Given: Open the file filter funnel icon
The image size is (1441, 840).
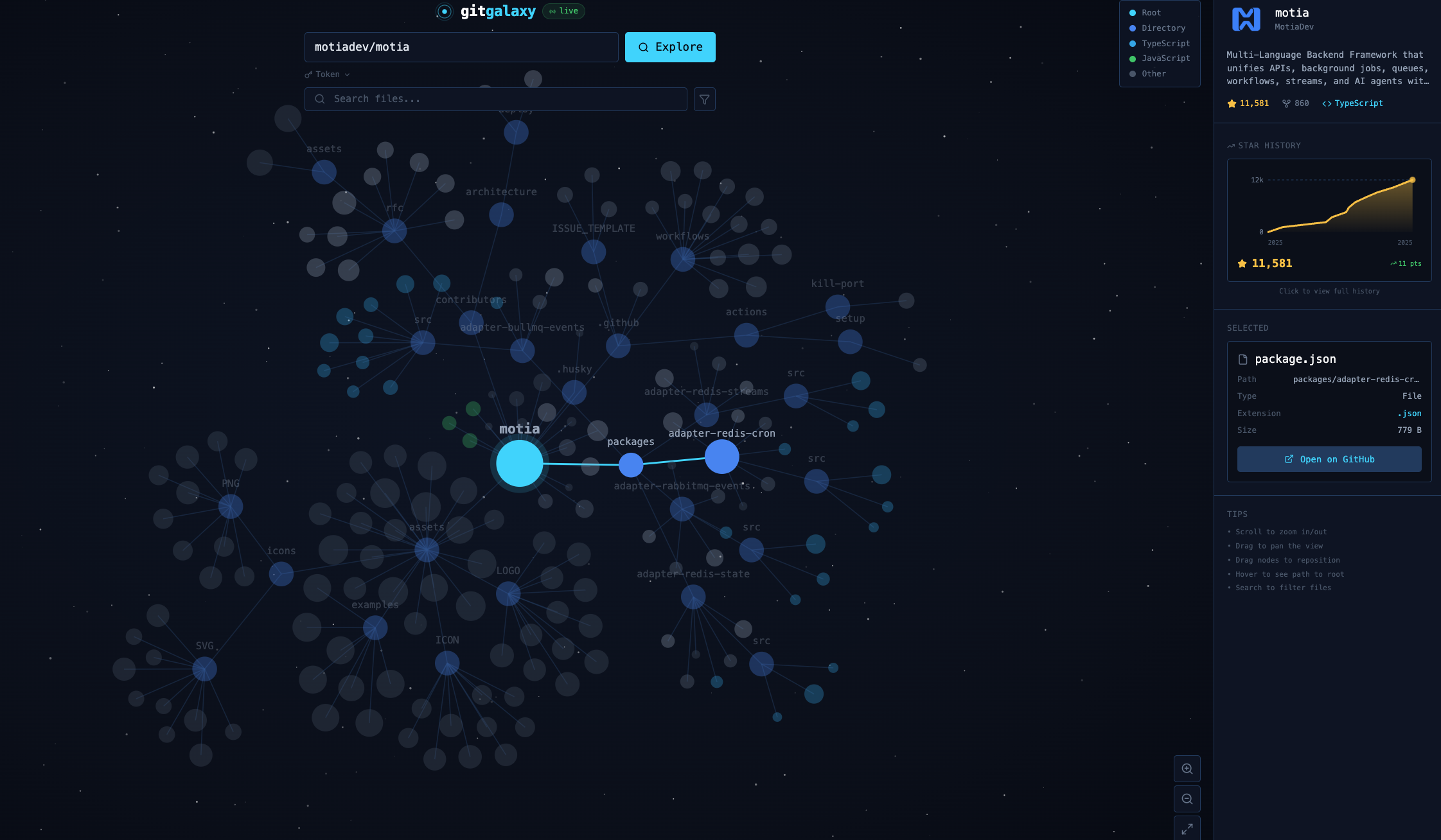Looking at the screenshot, I should (704, 99).
